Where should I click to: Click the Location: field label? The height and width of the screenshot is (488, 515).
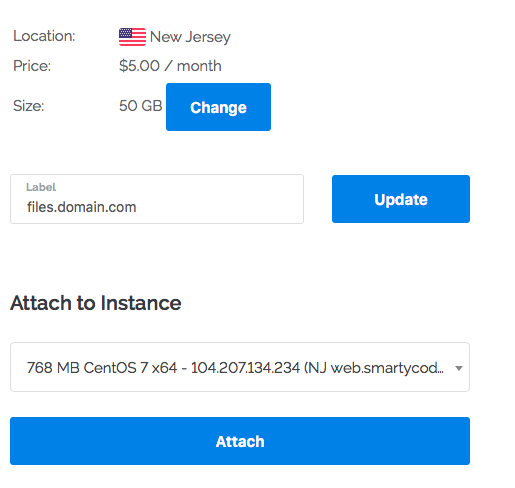coord(44,36)
